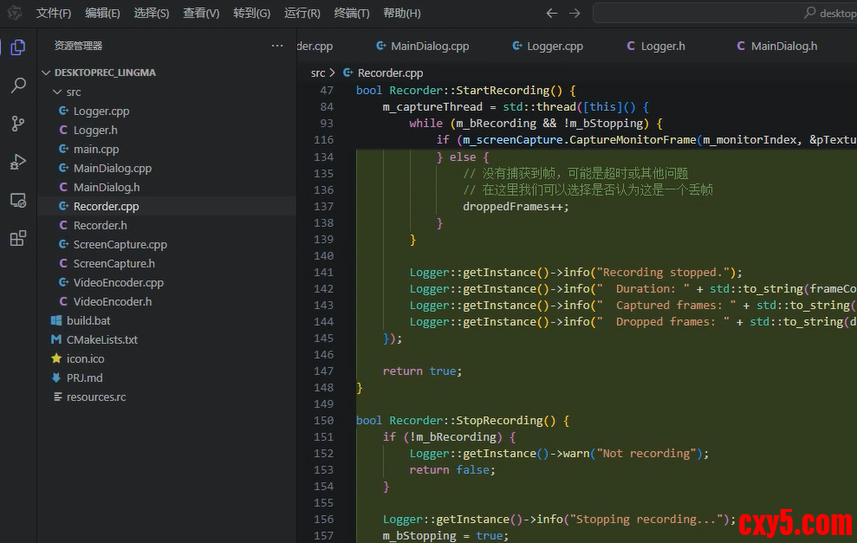
Task: Open the 文件(F) menu
Action: 53,13
